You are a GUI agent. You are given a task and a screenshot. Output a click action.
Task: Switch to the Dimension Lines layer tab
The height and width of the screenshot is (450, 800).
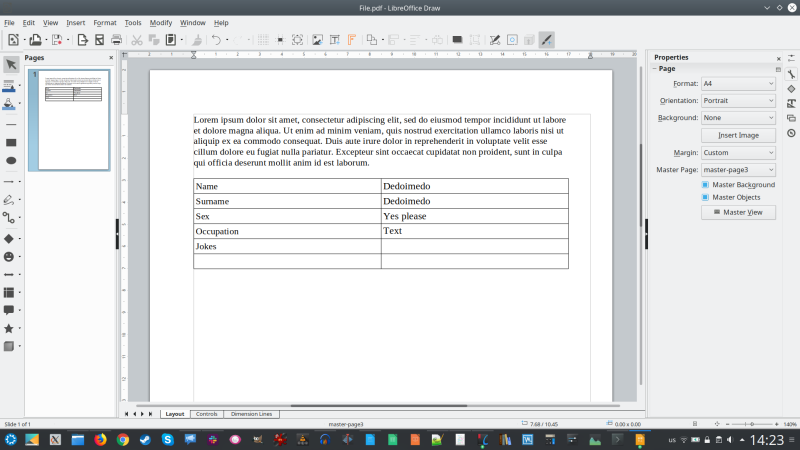pos(251,413)
